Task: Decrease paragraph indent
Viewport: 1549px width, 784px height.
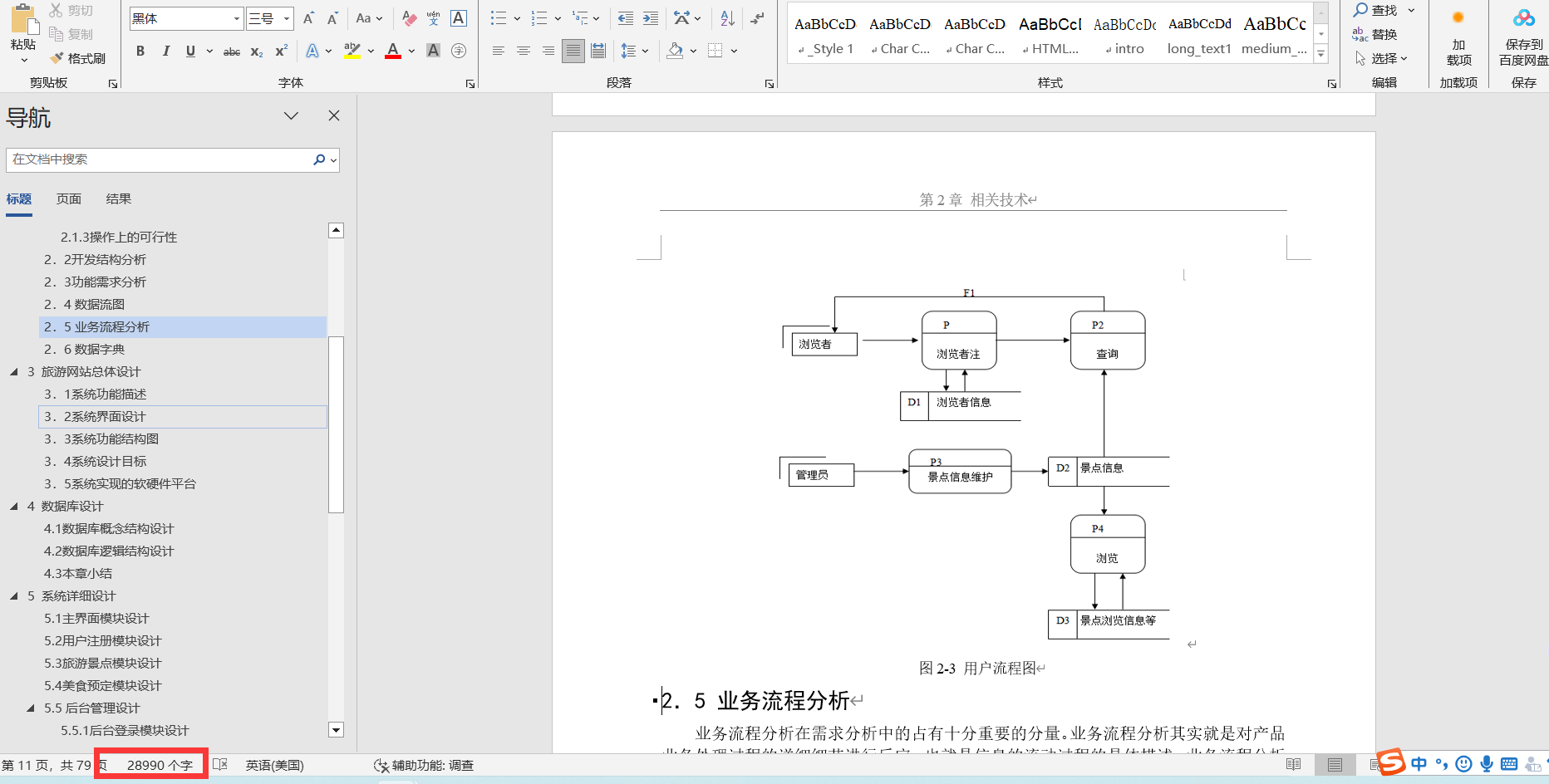Action: click(x=626, y=18)
